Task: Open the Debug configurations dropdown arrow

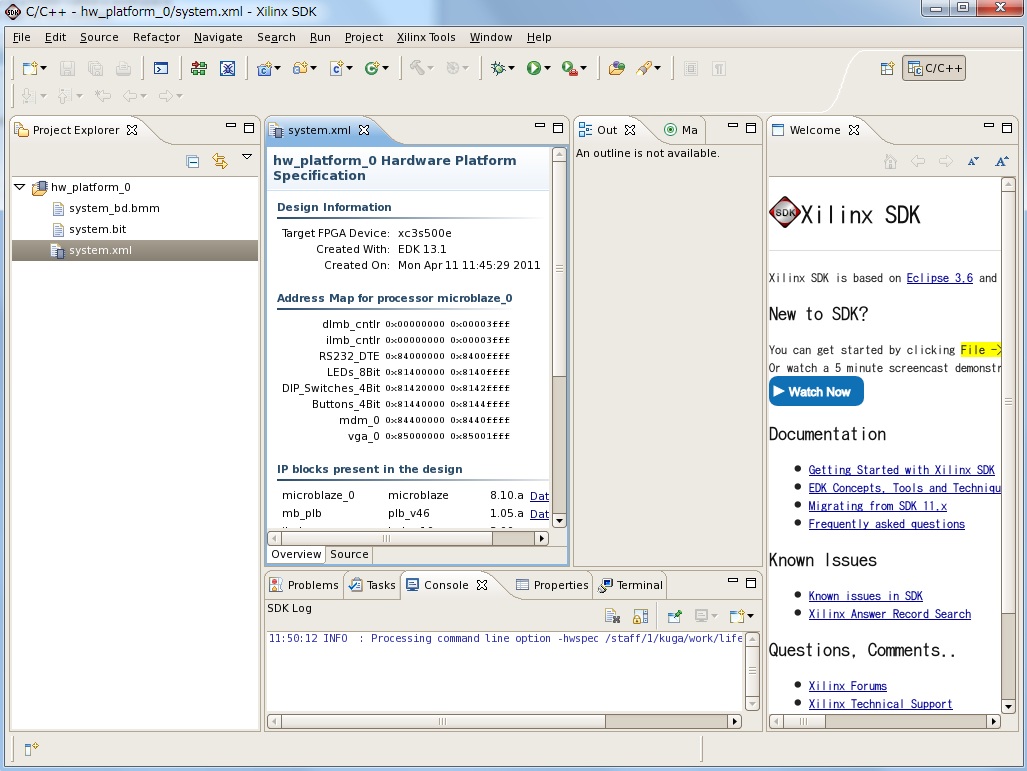Action: [x=512, y=68]
